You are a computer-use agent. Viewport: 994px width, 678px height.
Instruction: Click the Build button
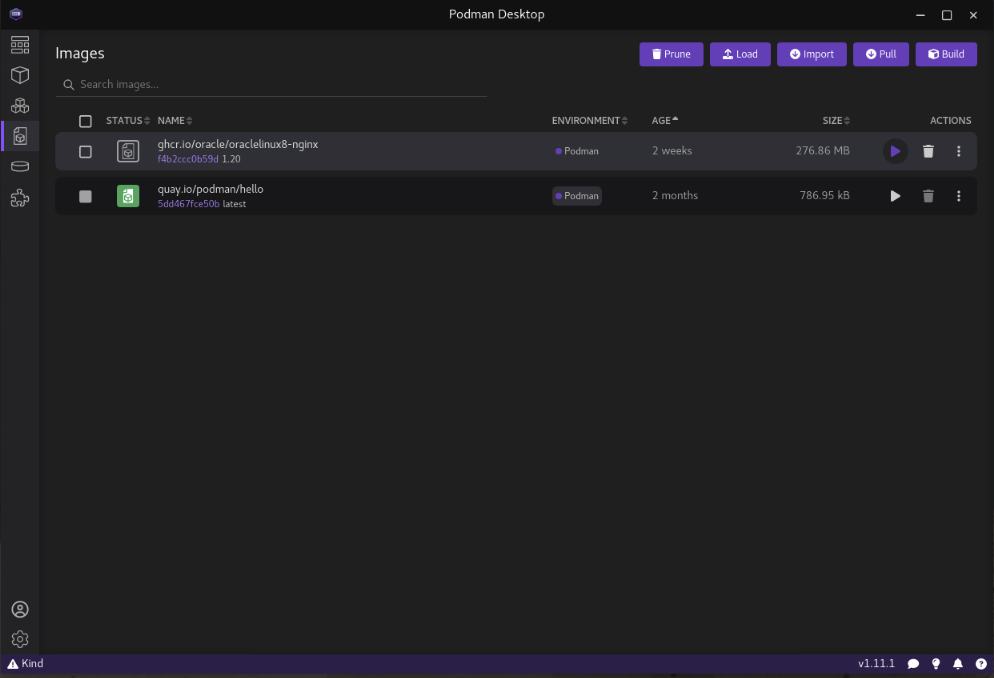pos(946,54)
